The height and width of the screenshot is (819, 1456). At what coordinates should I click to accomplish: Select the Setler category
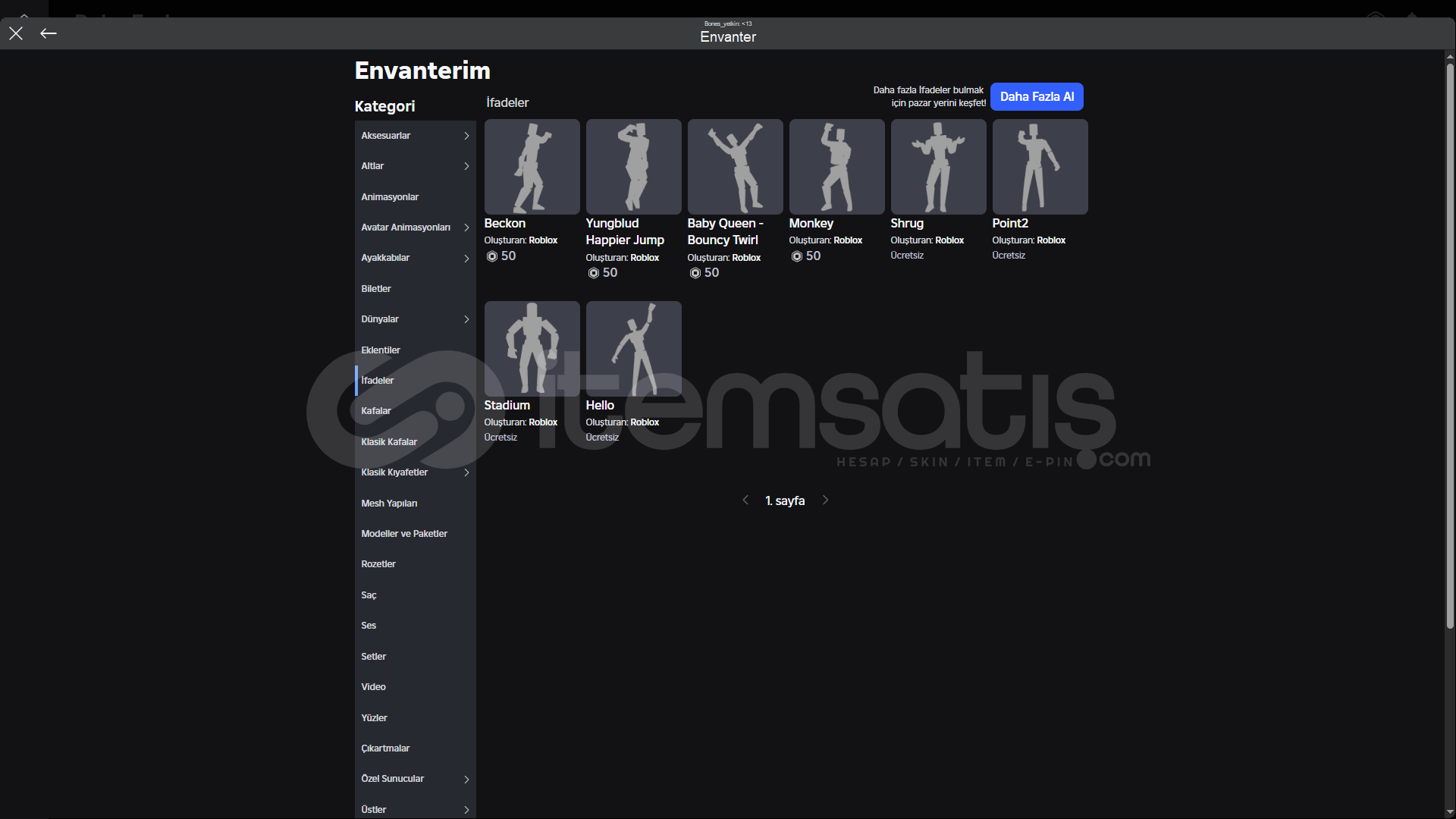pyautogui.click(x=416, y=657)
